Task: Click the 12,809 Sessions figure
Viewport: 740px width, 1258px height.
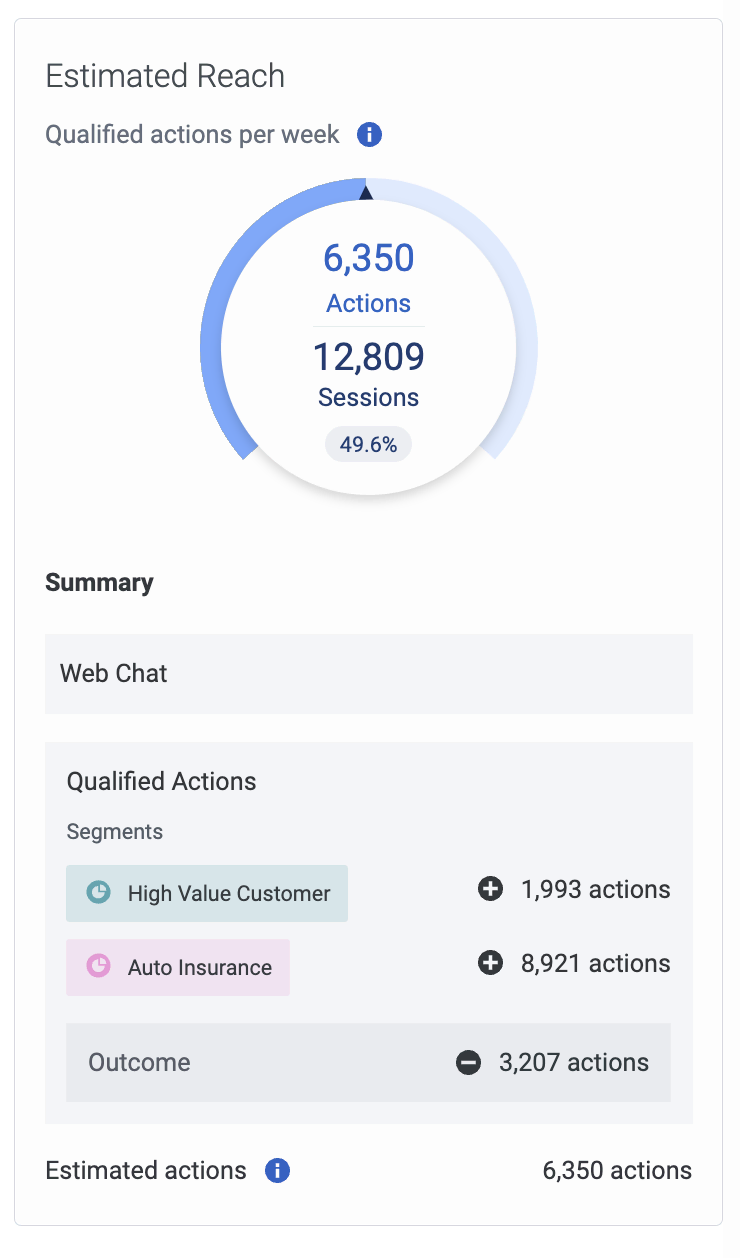Action: [368, 373]
